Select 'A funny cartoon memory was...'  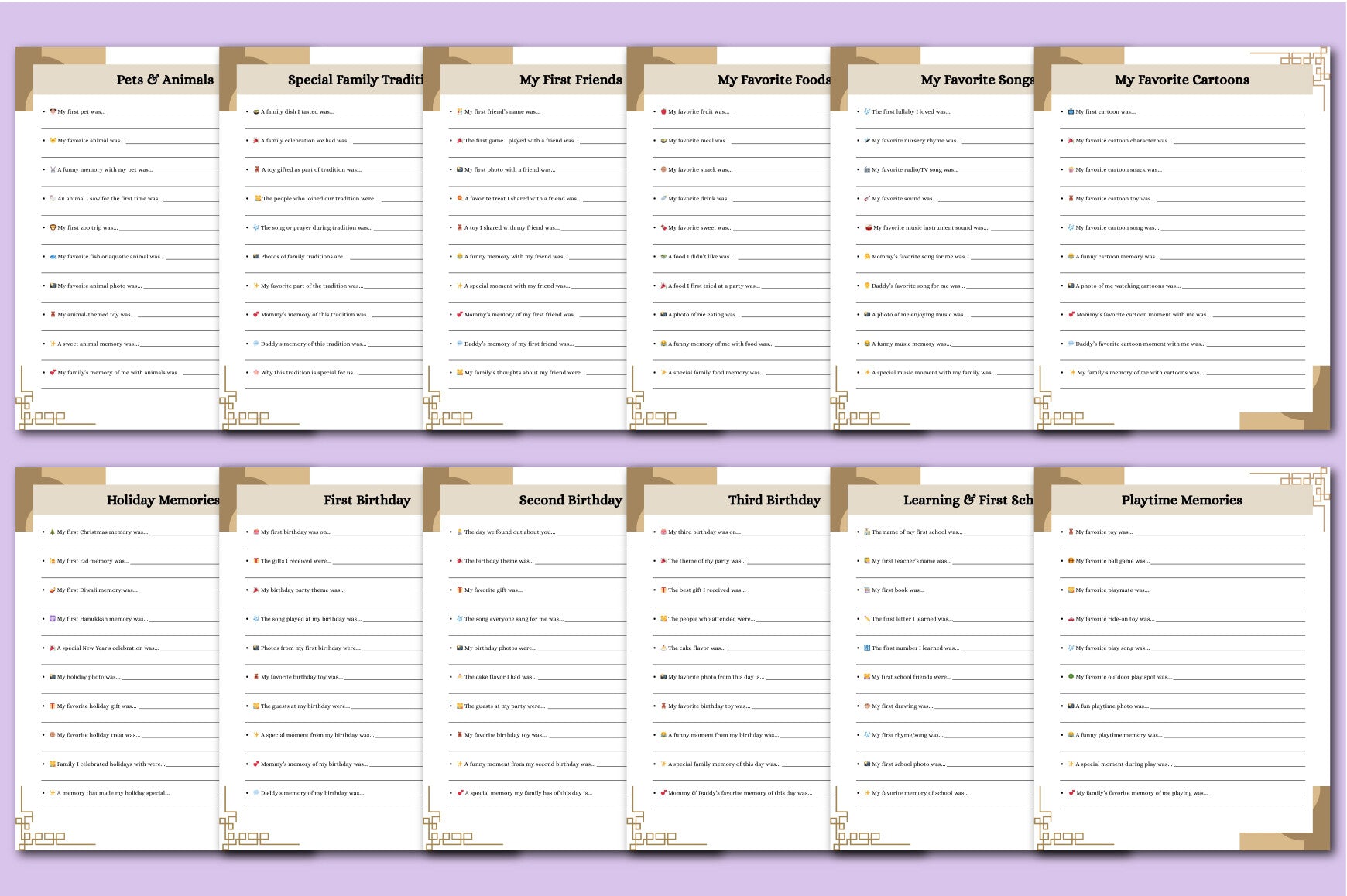click(1117, 257)
